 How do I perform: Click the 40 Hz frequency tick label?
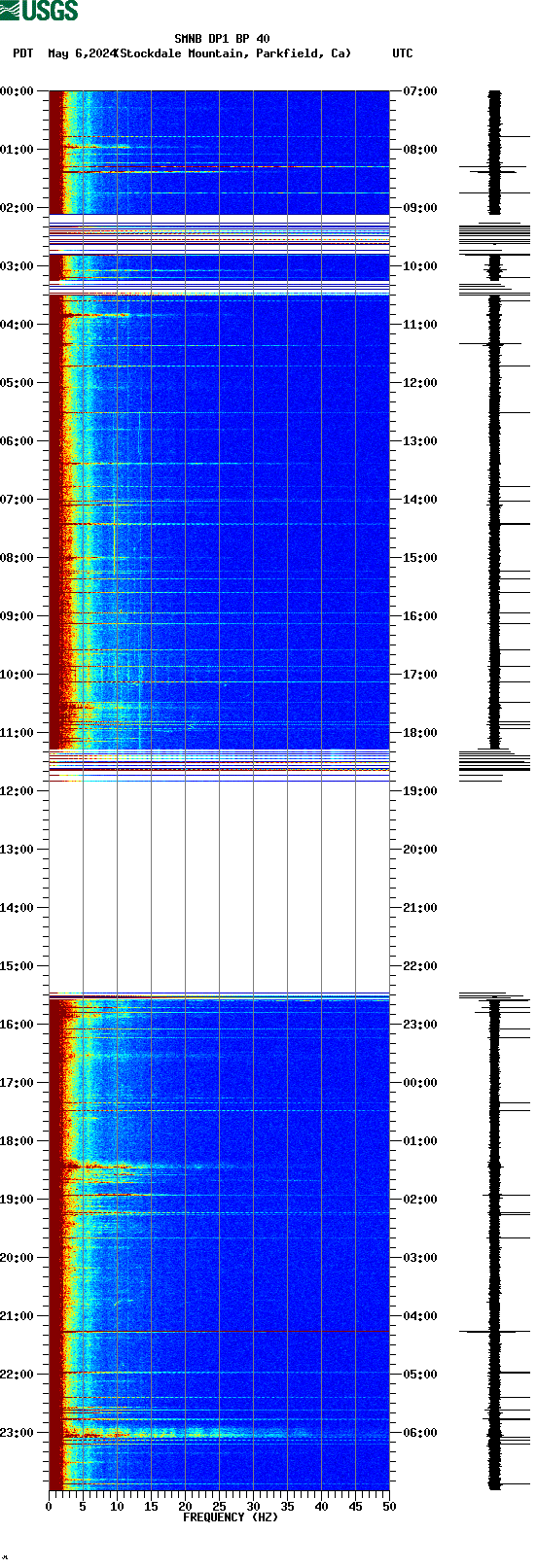[x=321, y=1507]
